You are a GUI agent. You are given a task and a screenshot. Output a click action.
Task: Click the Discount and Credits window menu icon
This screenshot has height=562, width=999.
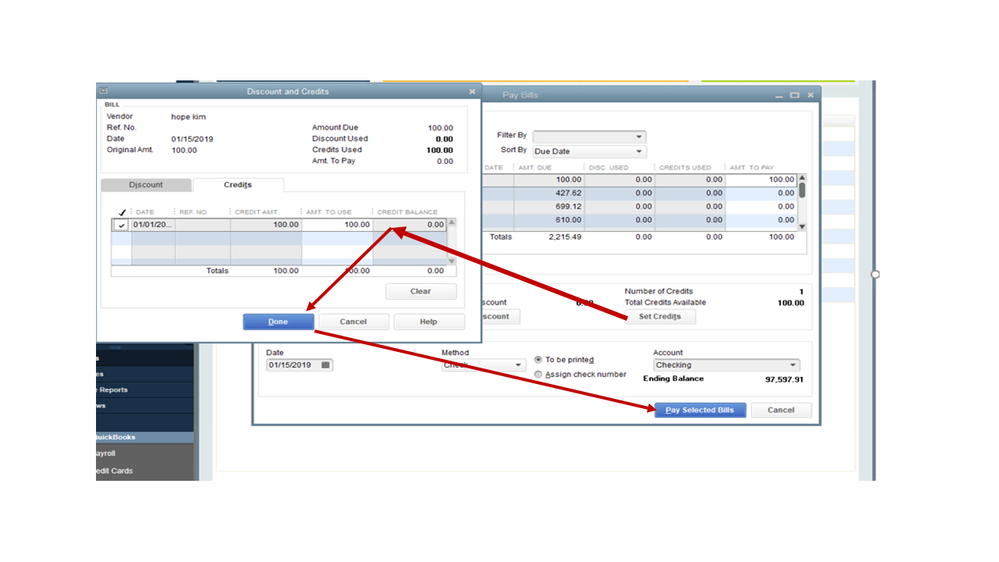point(103,91)
